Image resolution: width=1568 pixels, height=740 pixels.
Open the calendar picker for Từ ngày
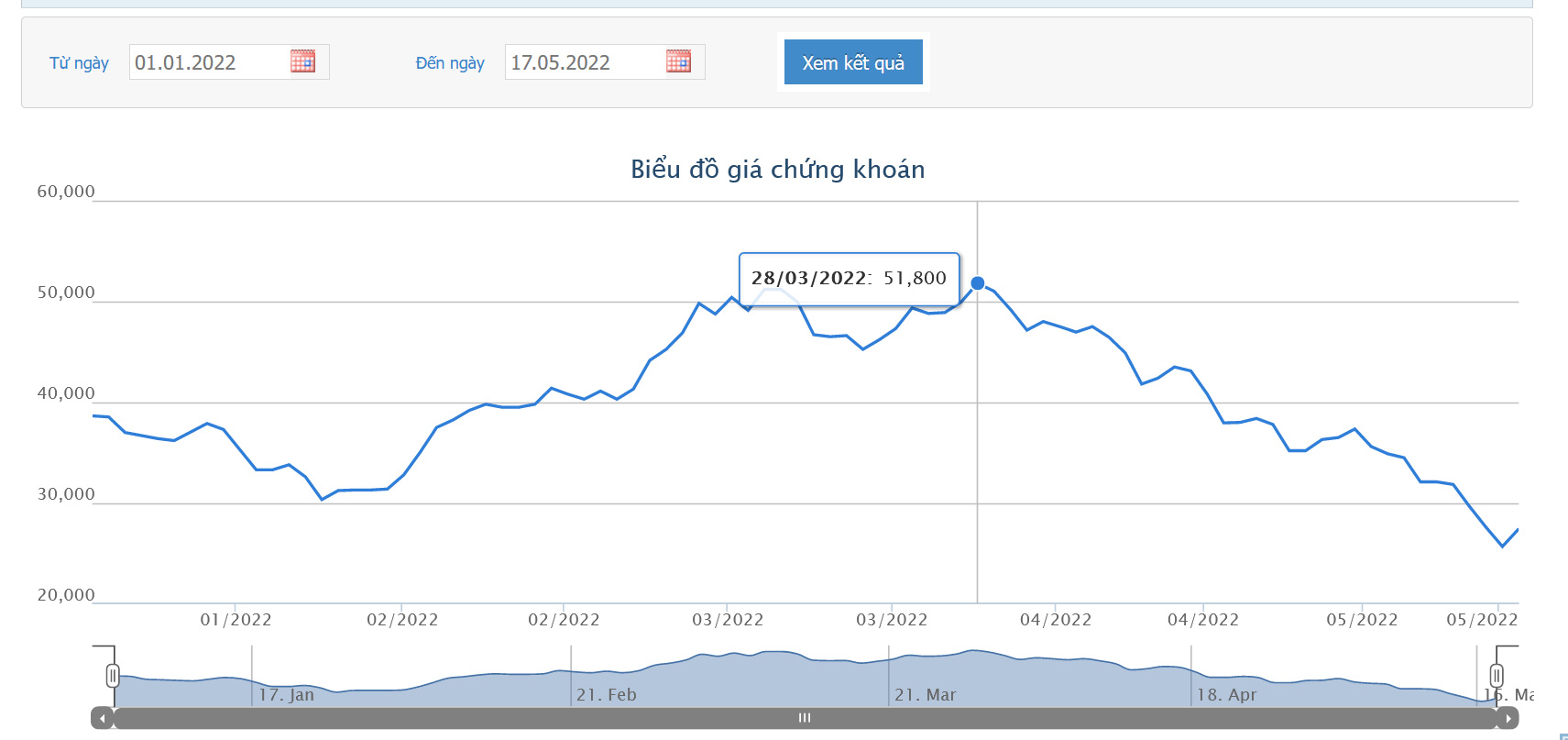(302, 61)
